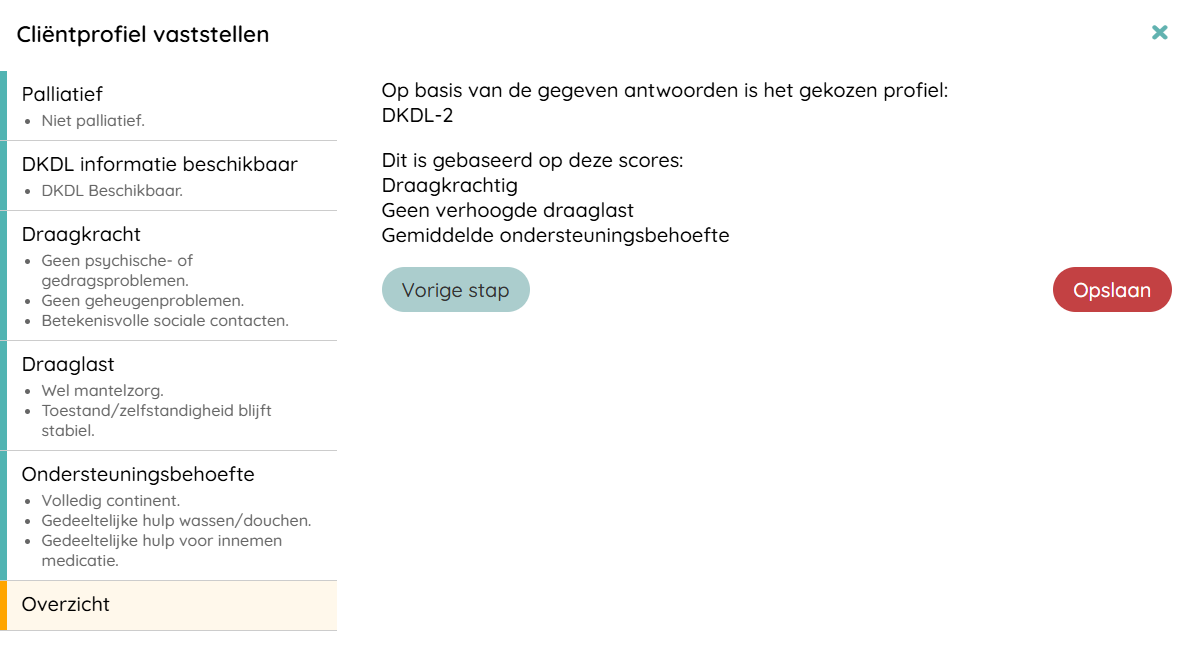The image size is (1195, 651).
Task: Click 'Toestand/zelfstandigheid blijft stabiel.' answer
Action: [156, 421]
